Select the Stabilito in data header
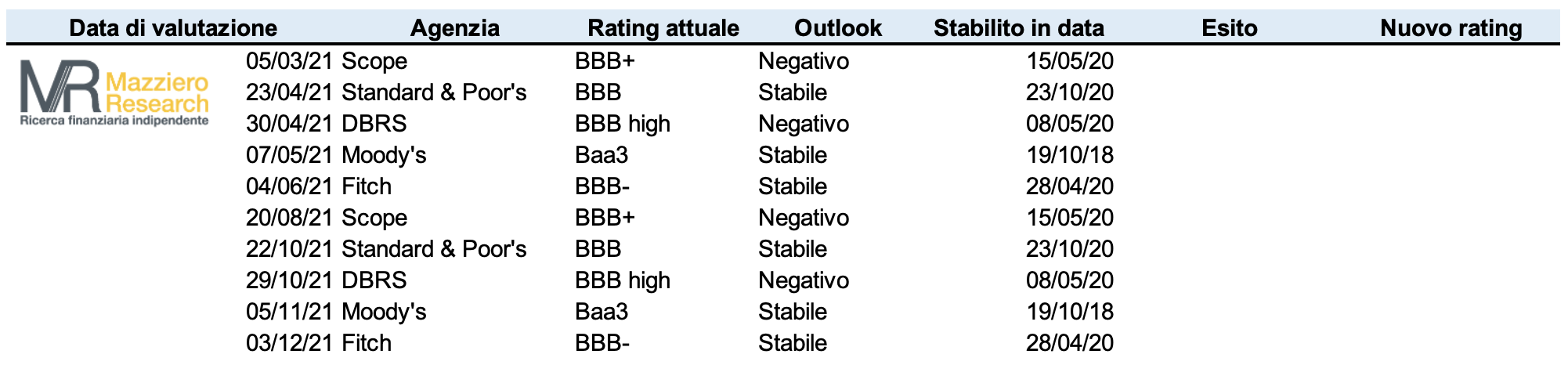This screenshot has width=1568, height=365. click(1019, 28)
